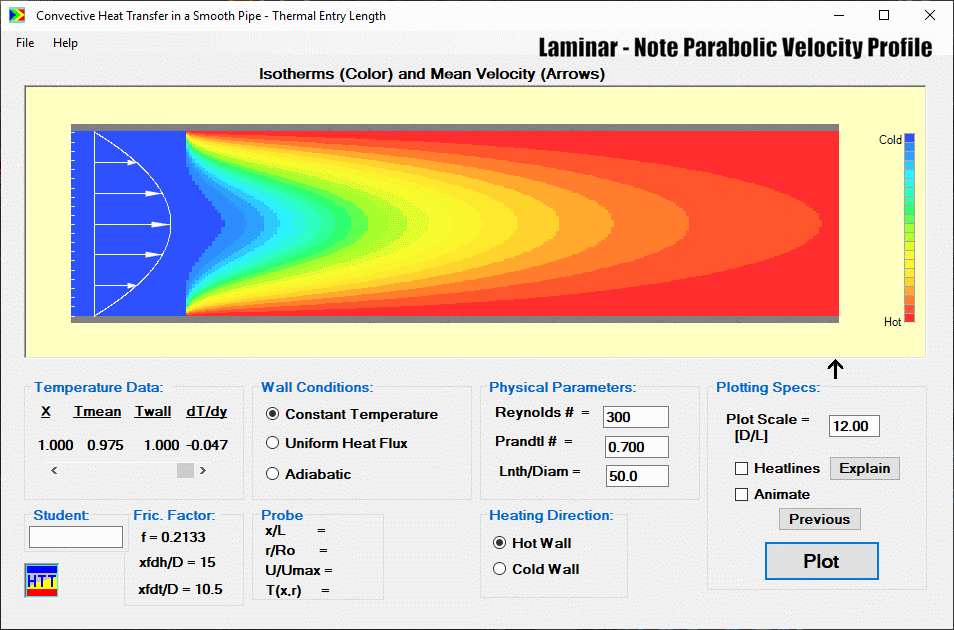Click the Cold end of the color legend

click(x=908, y=140)
